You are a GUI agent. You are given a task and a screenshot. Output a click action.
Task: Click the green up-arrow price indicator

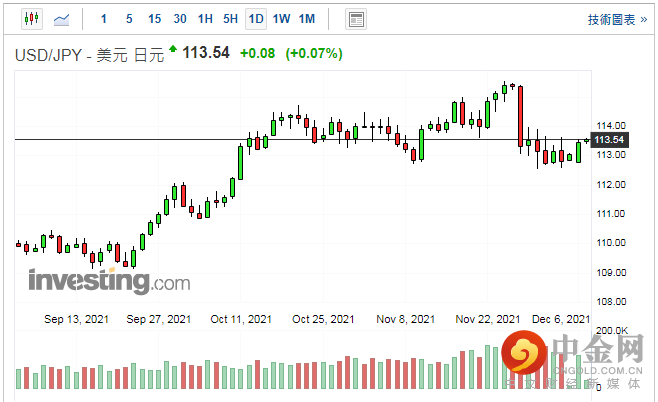click(173, 49)
